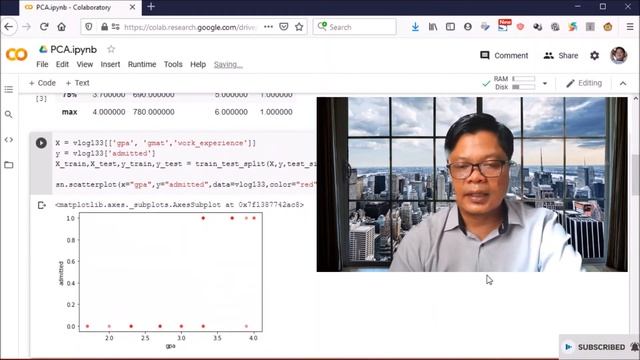
Task: Open the Files folder sidebar icon
Action: pos(9,165)
